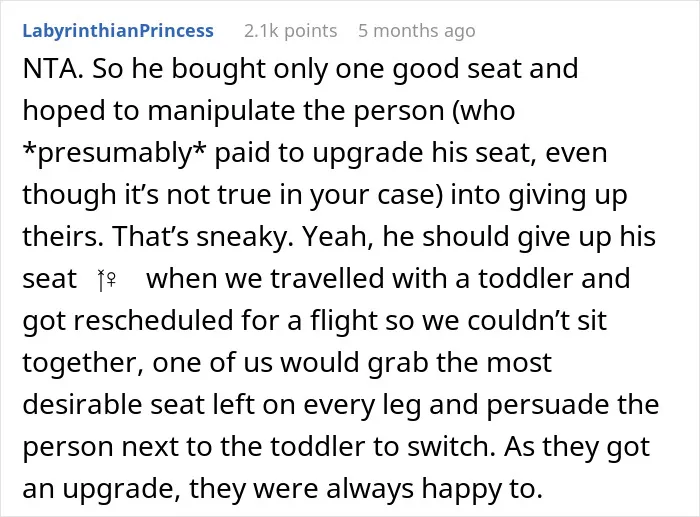
Task: Click the word NTA starting the comment
Action: (x=52, y=69)
